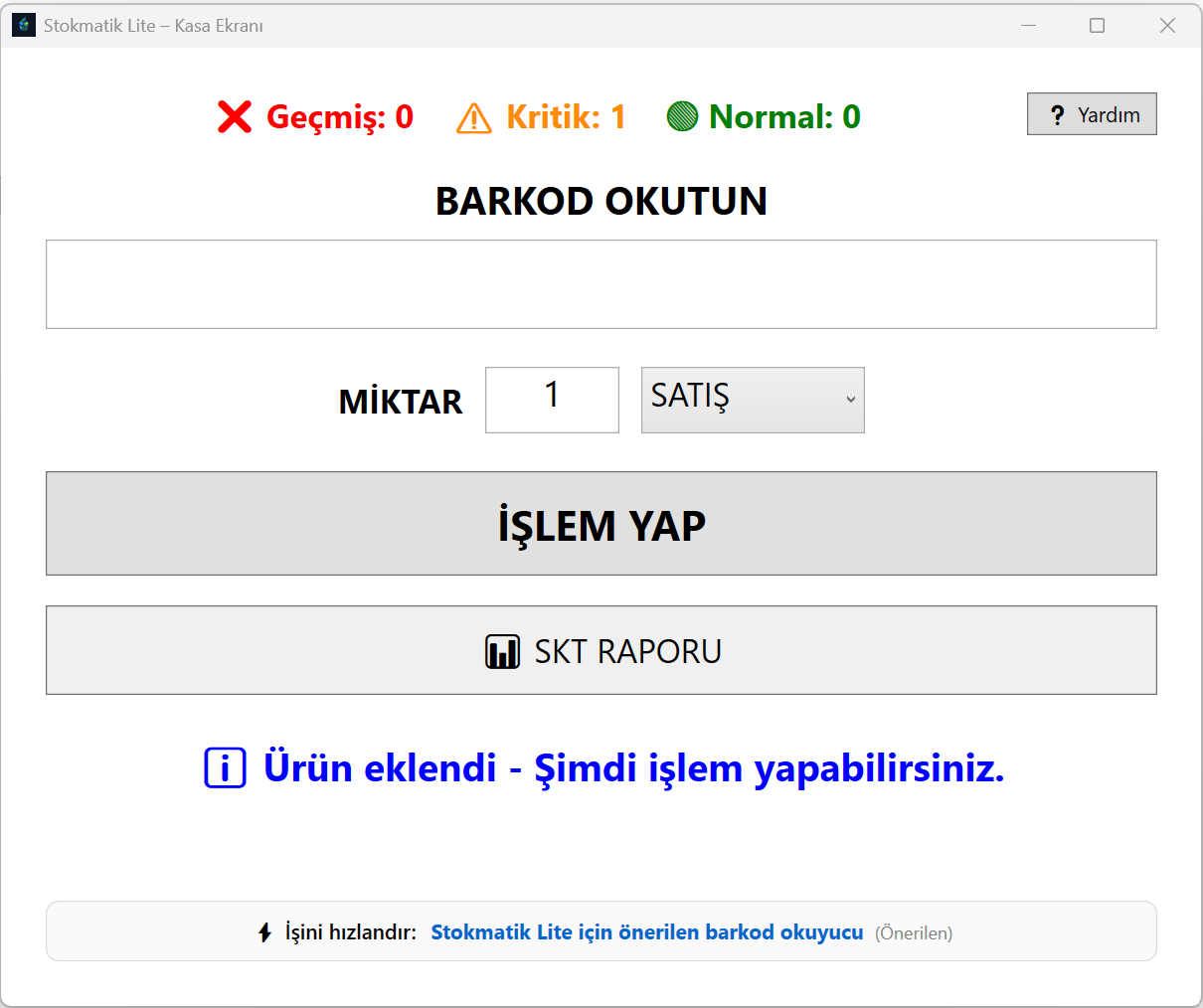
Task: Click the green Normal status circle icon
Action: pyautogui.click(x=682, y=116)
